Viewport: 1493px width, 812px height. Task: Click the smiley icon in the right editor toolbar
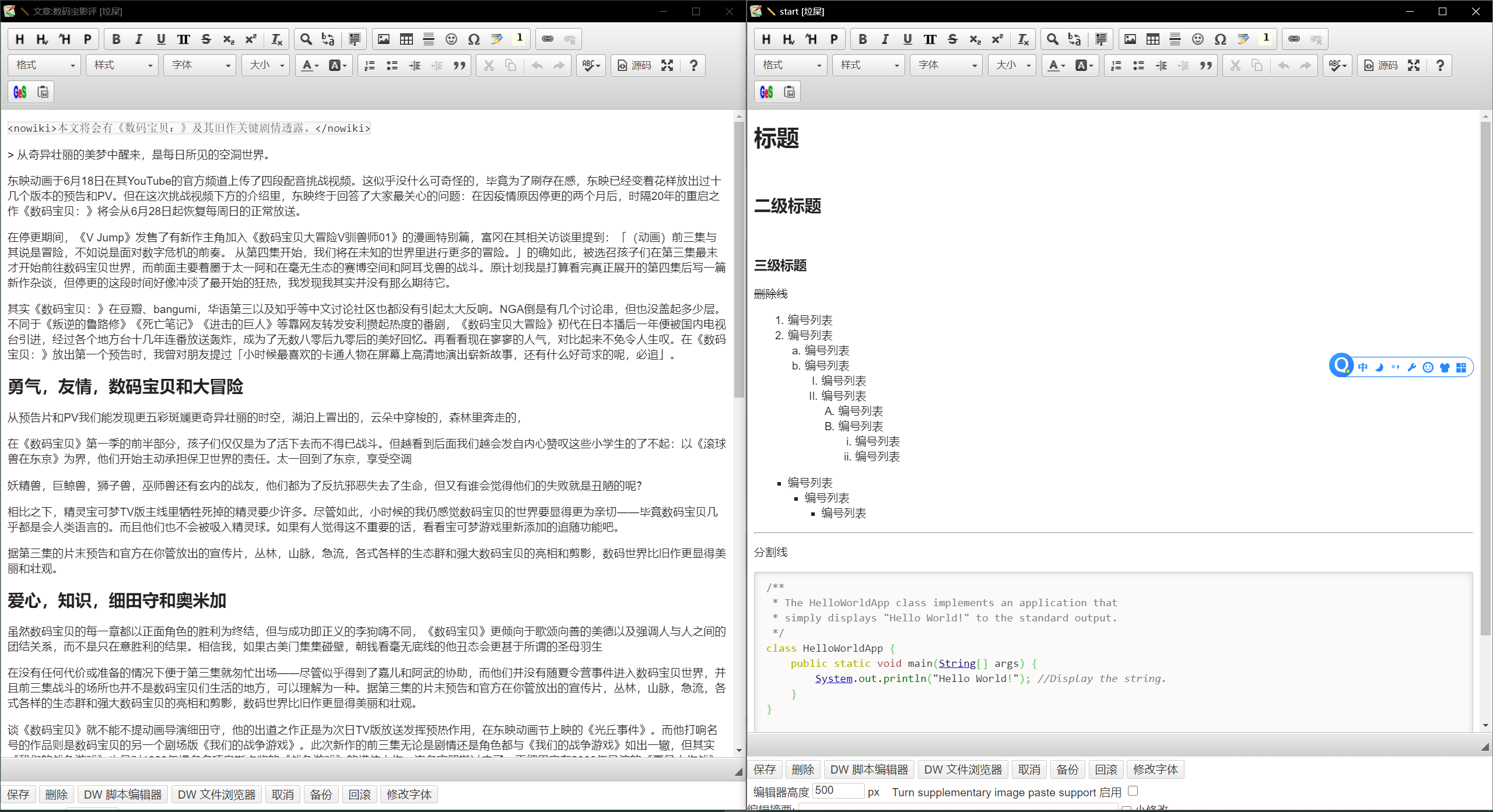[x=1197, y=39]
